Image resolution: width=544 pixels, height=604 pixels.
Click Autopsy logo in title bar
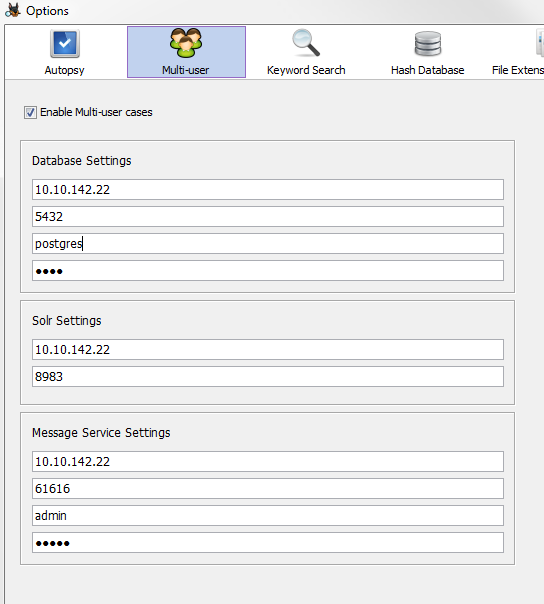click(x=13, y=10)
